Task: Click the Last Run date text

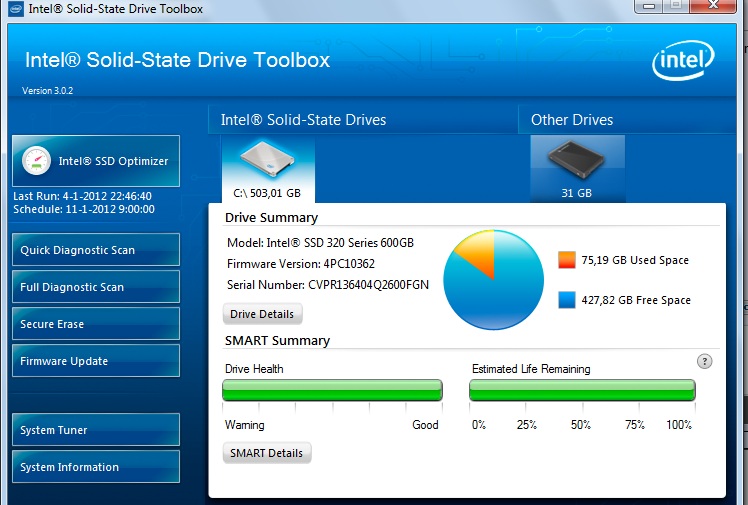Action: (x=83, y=196)
